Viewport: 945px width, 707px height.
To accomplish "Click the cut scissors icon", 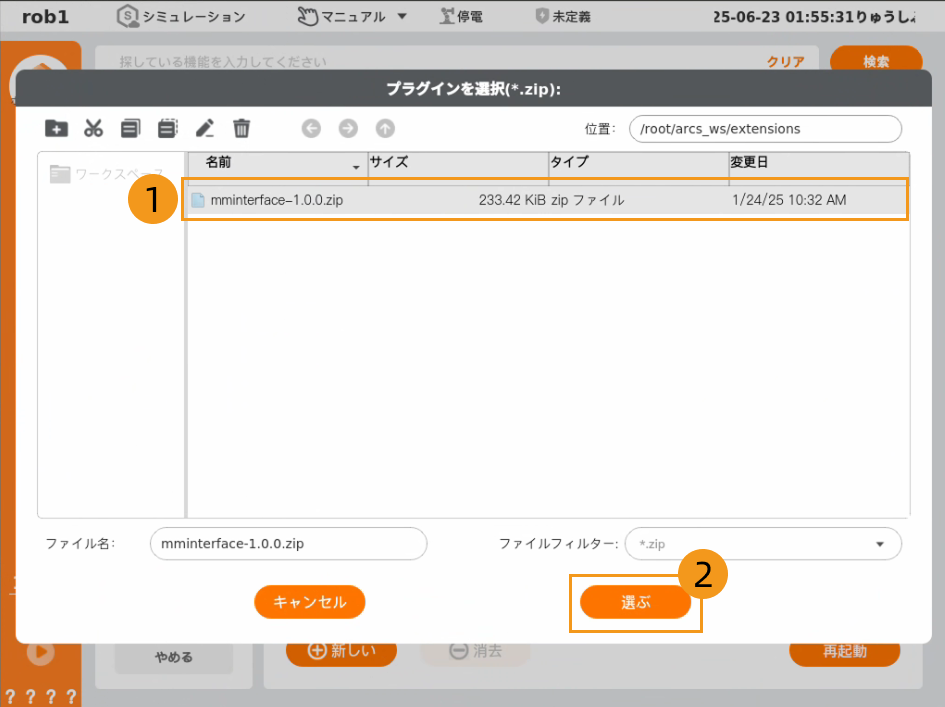I will (94, 128).
